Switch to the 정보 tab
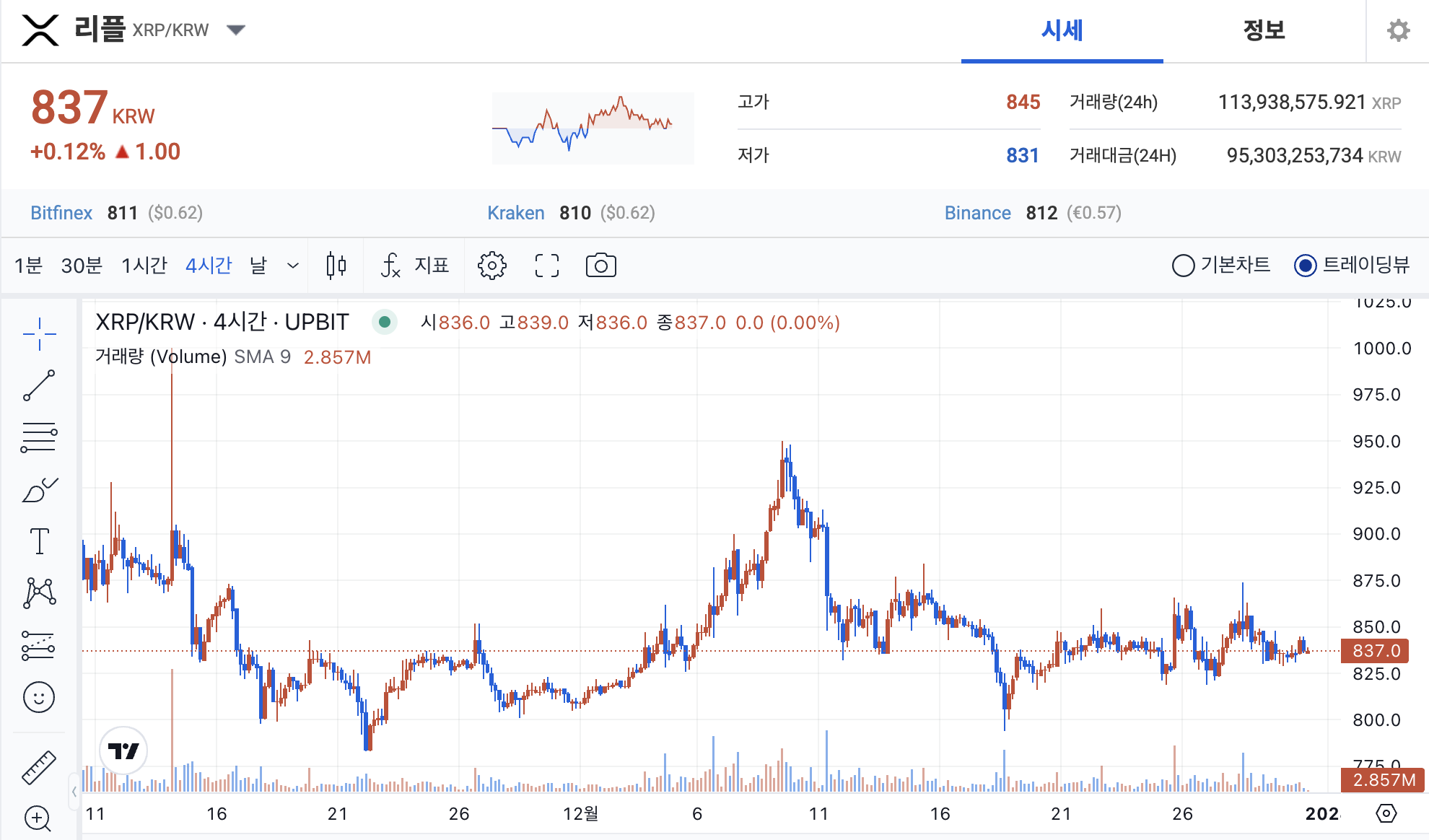 [1263, 30]
